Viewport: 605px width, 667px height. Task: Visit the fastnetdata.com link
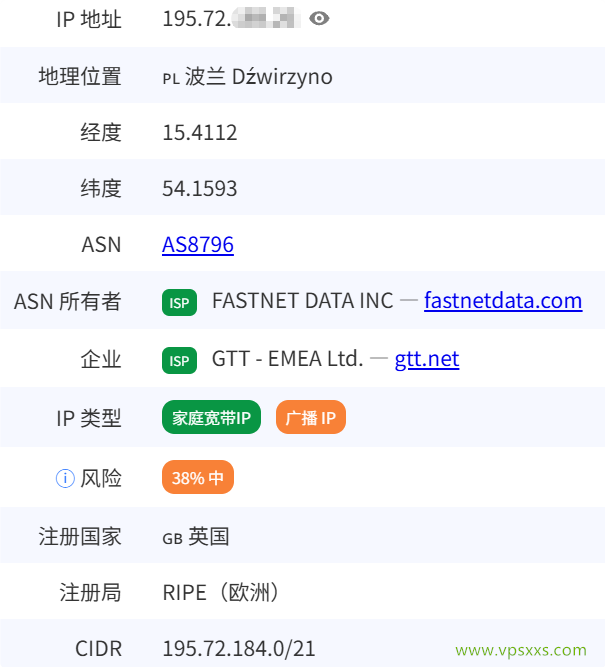(x=503, y=301)
